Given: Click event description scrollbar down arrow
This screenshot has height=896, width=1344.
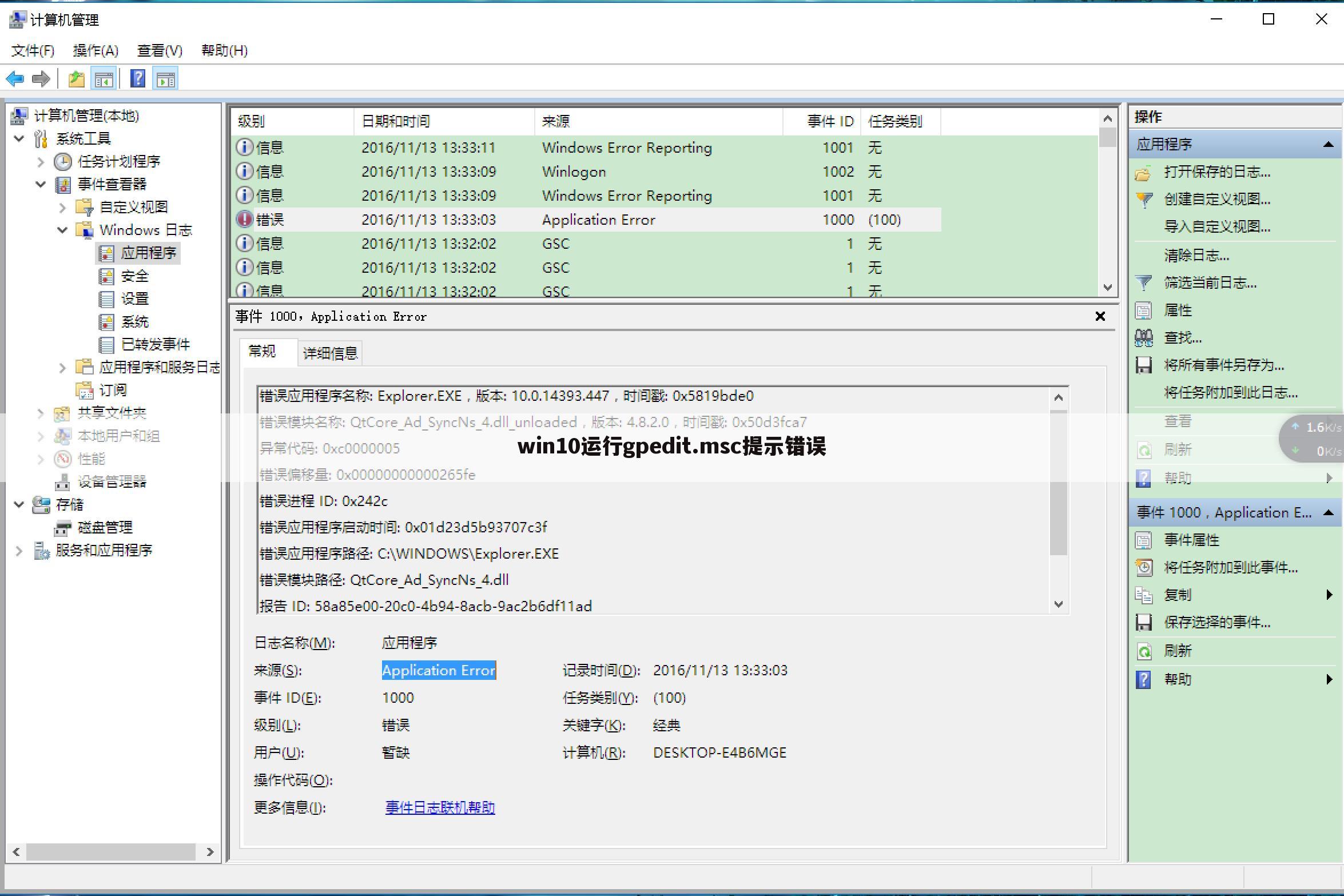Looking at the screenshot, I should coord(1059,604).
